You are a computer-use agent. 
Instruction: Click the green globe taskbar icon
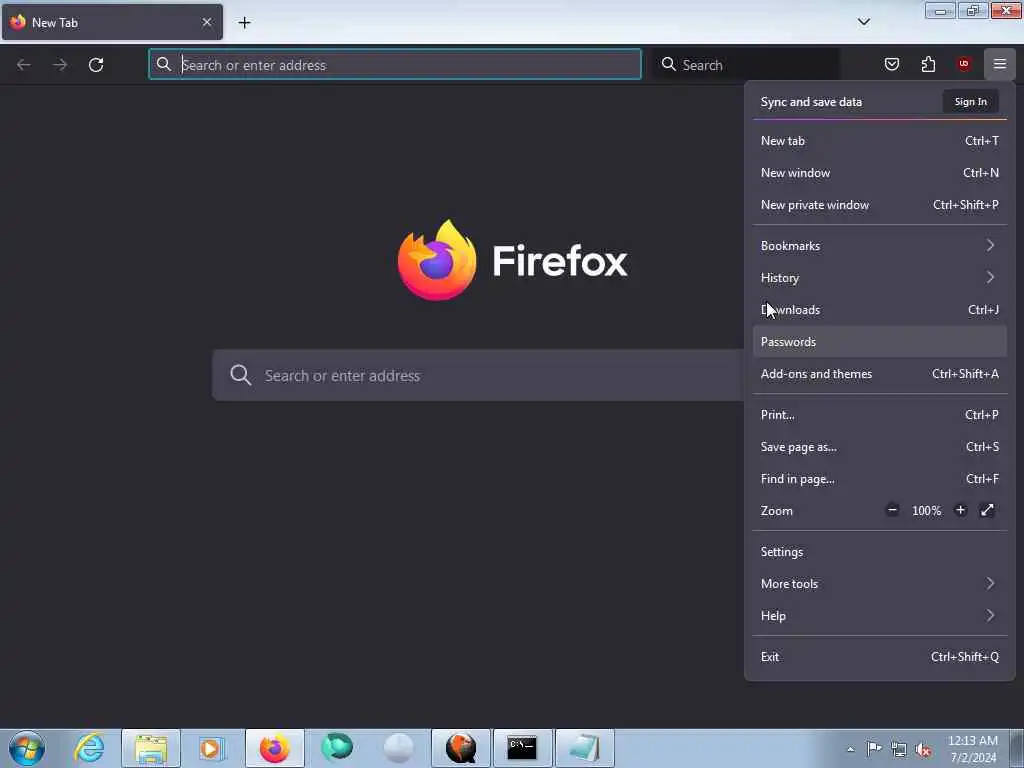click(337, 748)
